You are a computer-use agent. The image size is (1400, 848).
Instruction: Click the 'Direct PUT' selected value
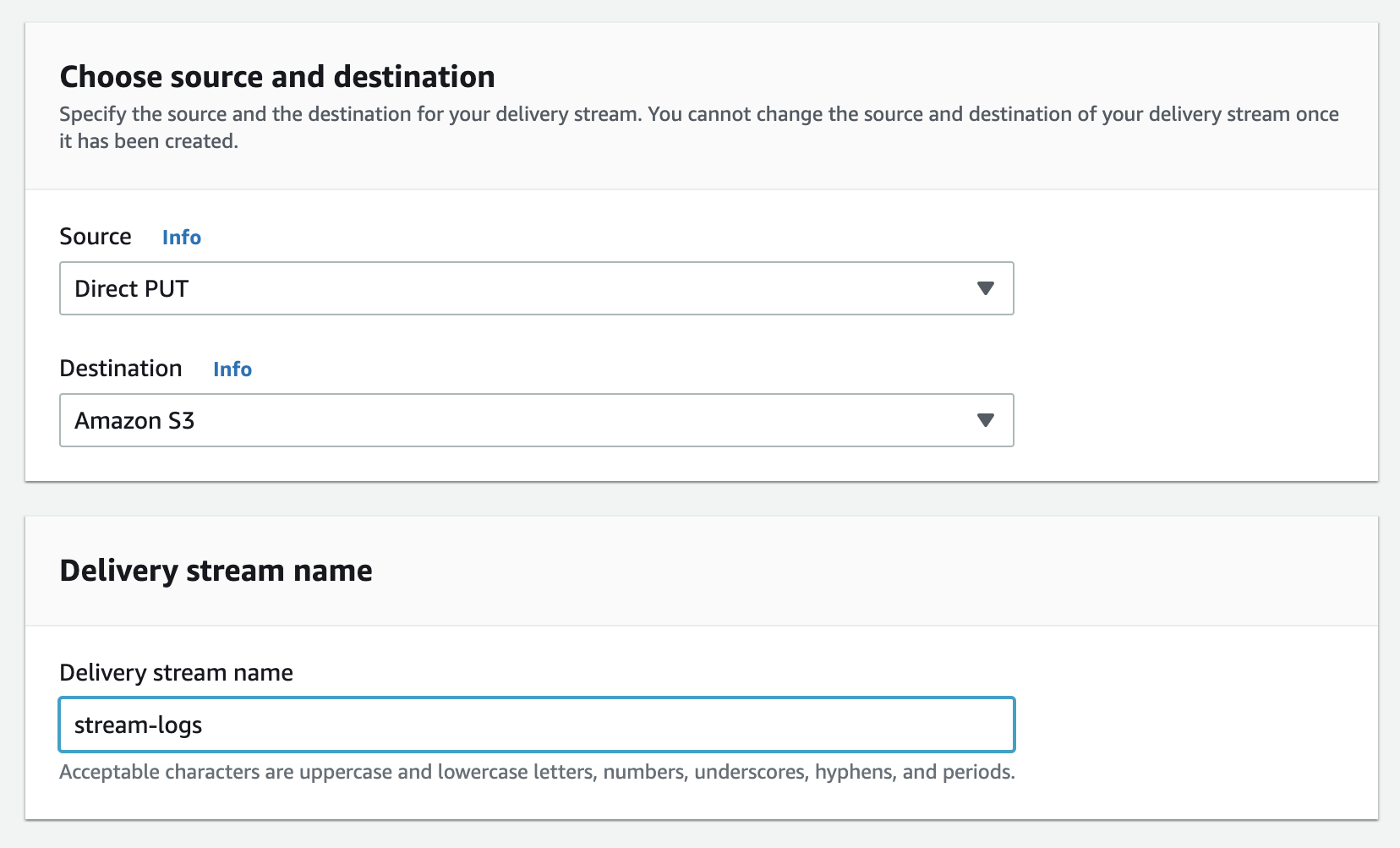click(132, 289)
